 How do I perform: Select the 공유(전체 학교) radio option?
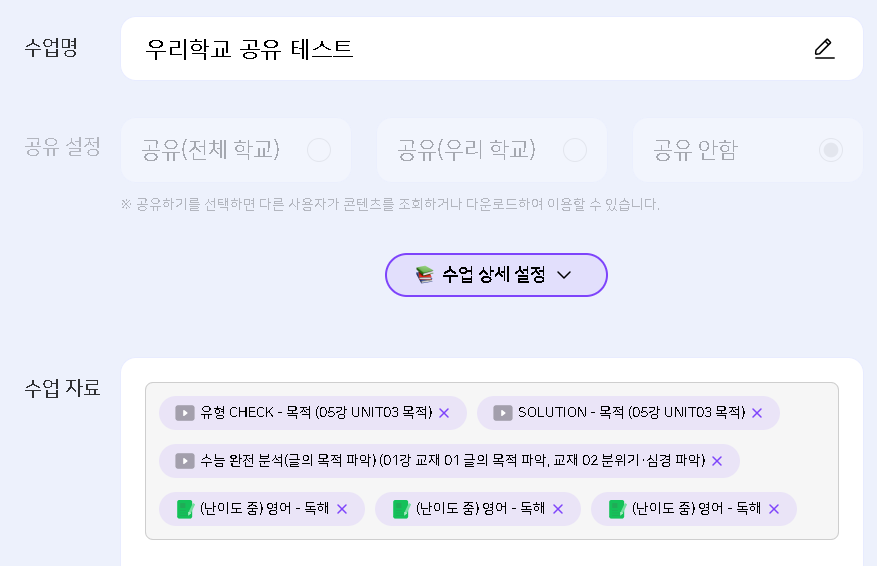click(x=319, y=151)
